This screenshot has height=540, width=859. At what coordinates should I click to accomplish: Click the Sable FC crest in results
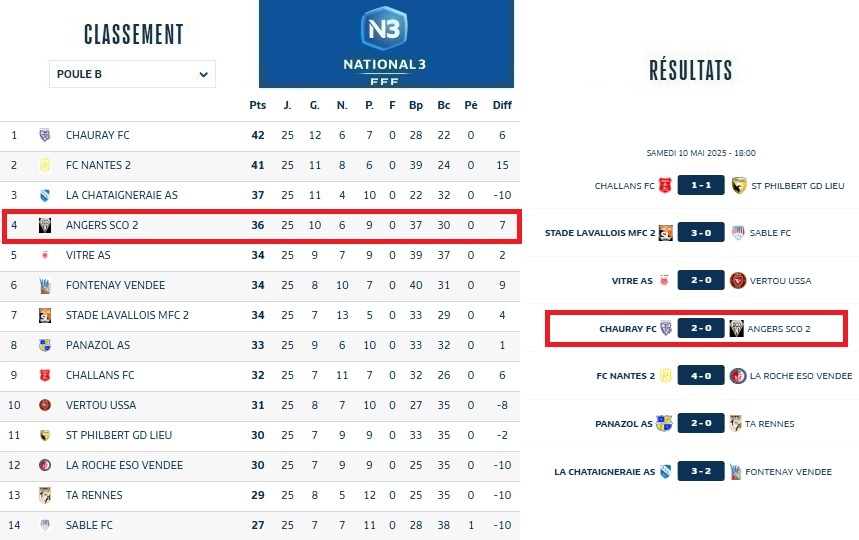click(739, 233)
